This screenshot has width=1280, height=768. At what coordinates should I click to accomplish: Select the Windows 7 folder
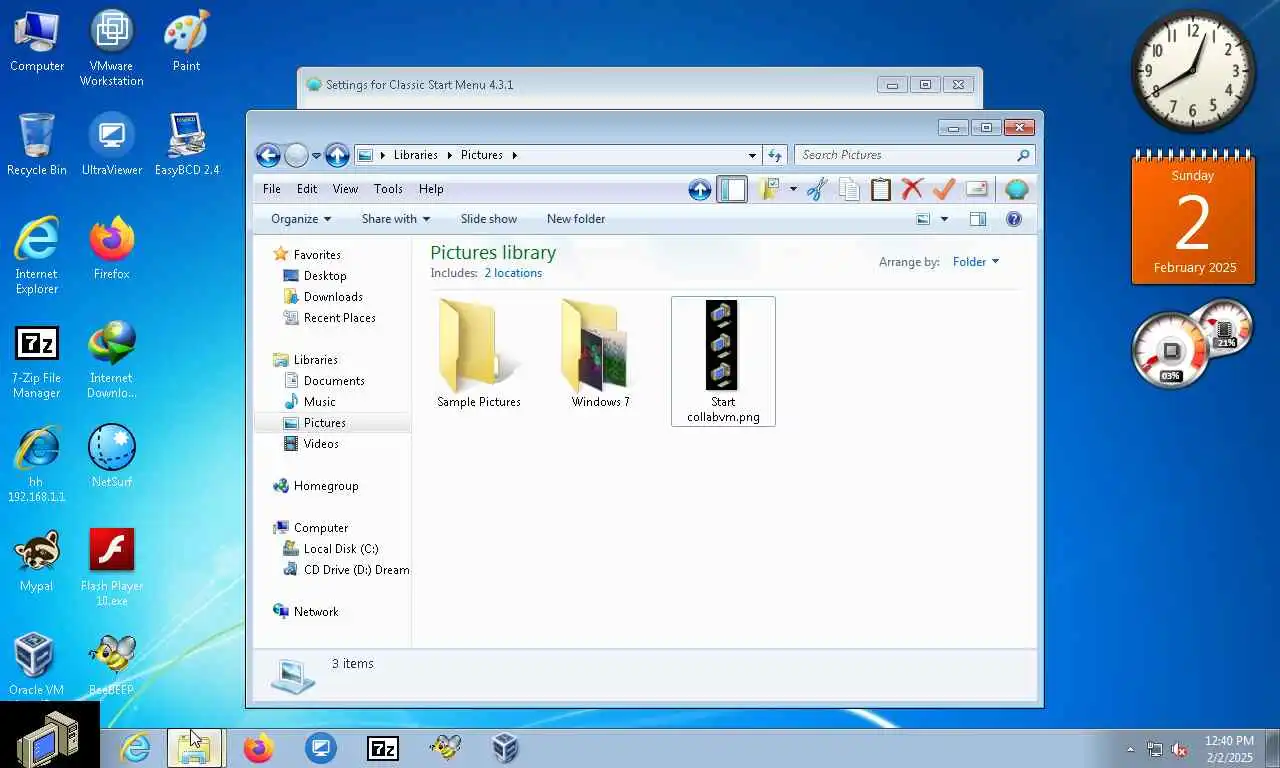[x=600, y=354]
